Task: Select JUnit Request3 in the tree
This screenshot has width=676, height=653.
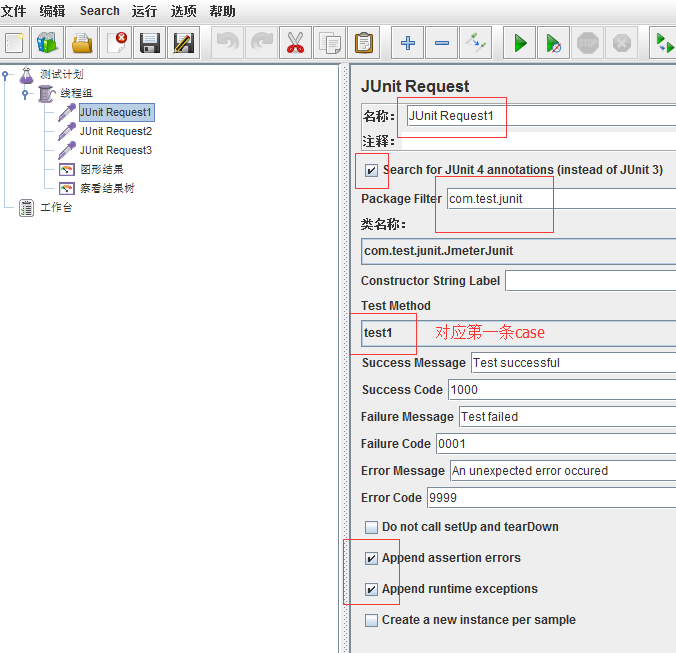Action: [x=116, y=150]
